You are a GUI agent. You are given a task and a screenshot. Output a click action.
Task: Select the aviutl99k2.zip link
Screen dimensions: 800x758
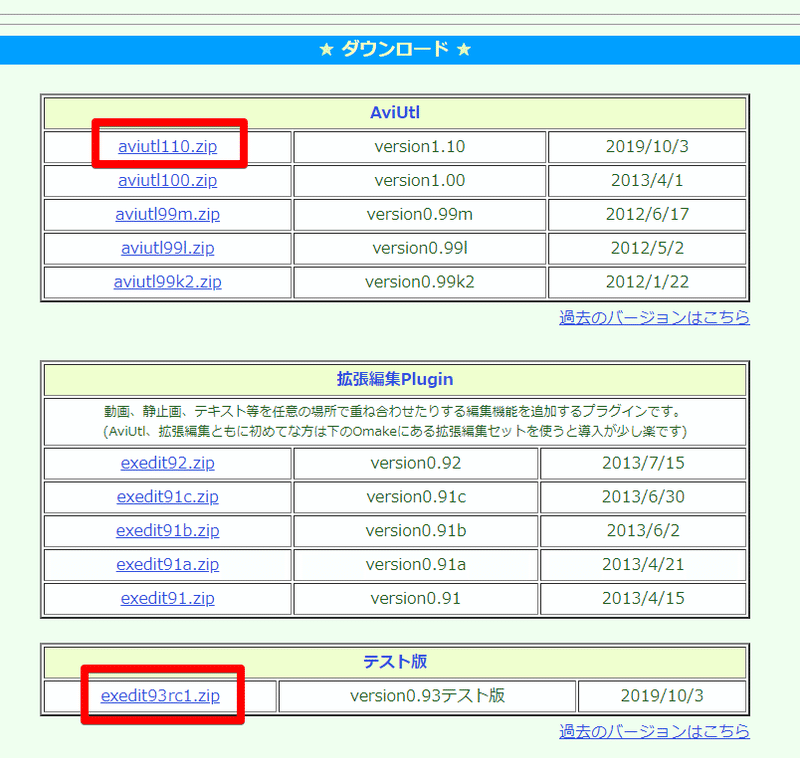click(x=167, y=282)
